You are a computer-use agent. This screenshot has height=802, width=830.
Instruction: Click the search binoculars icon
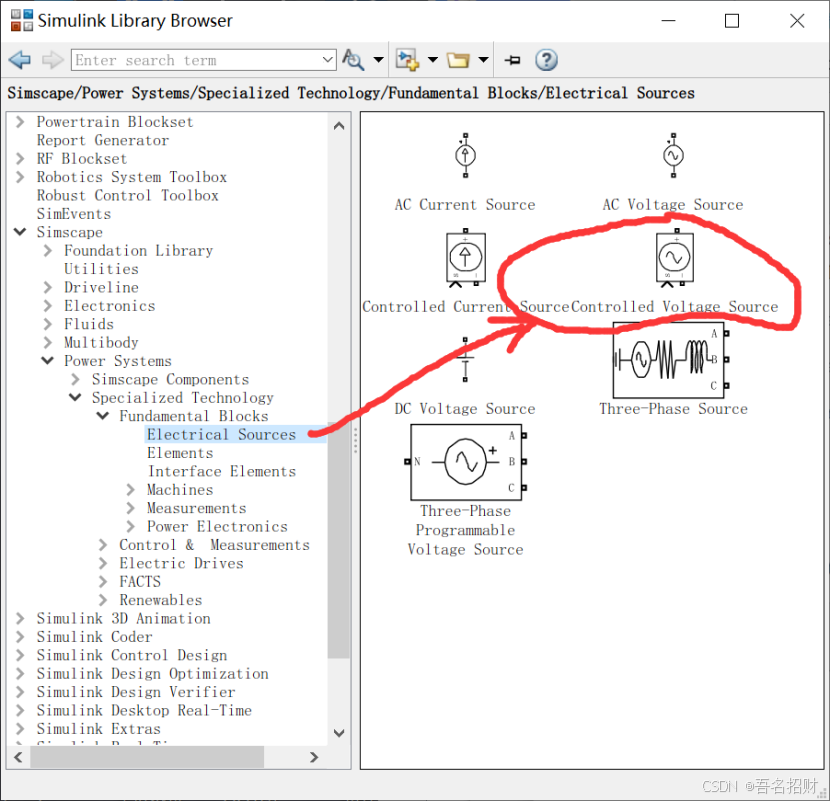click(353, 60)
